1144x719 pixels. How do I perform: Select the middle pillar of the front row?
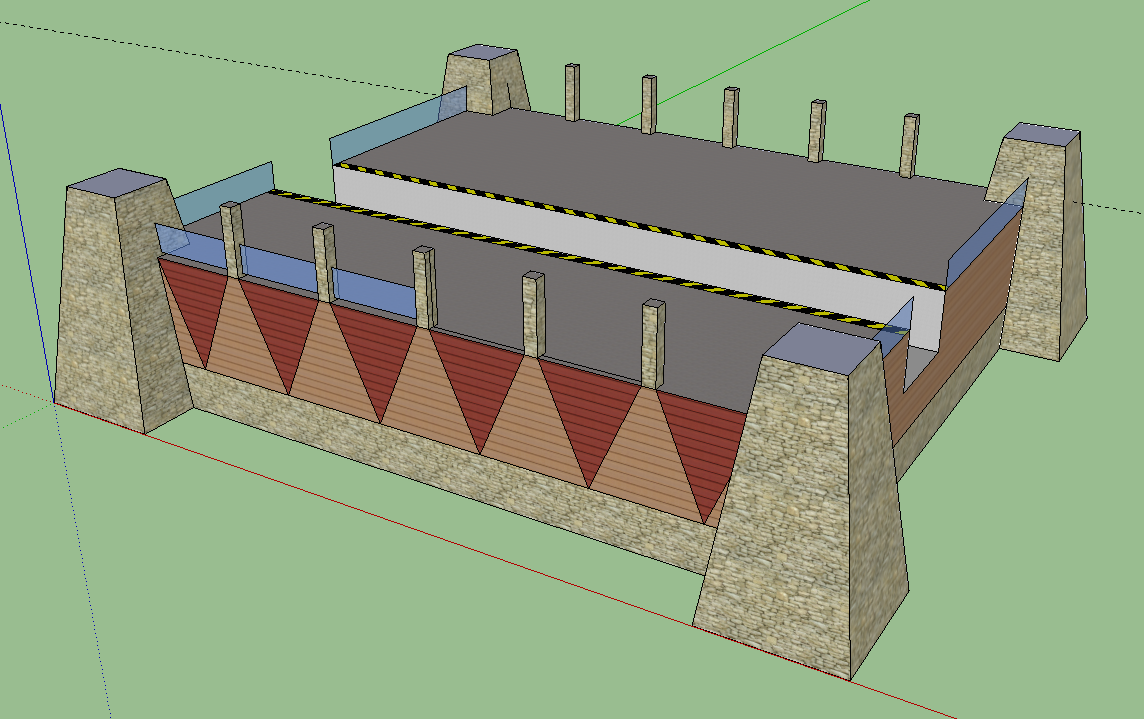(424, 287)
